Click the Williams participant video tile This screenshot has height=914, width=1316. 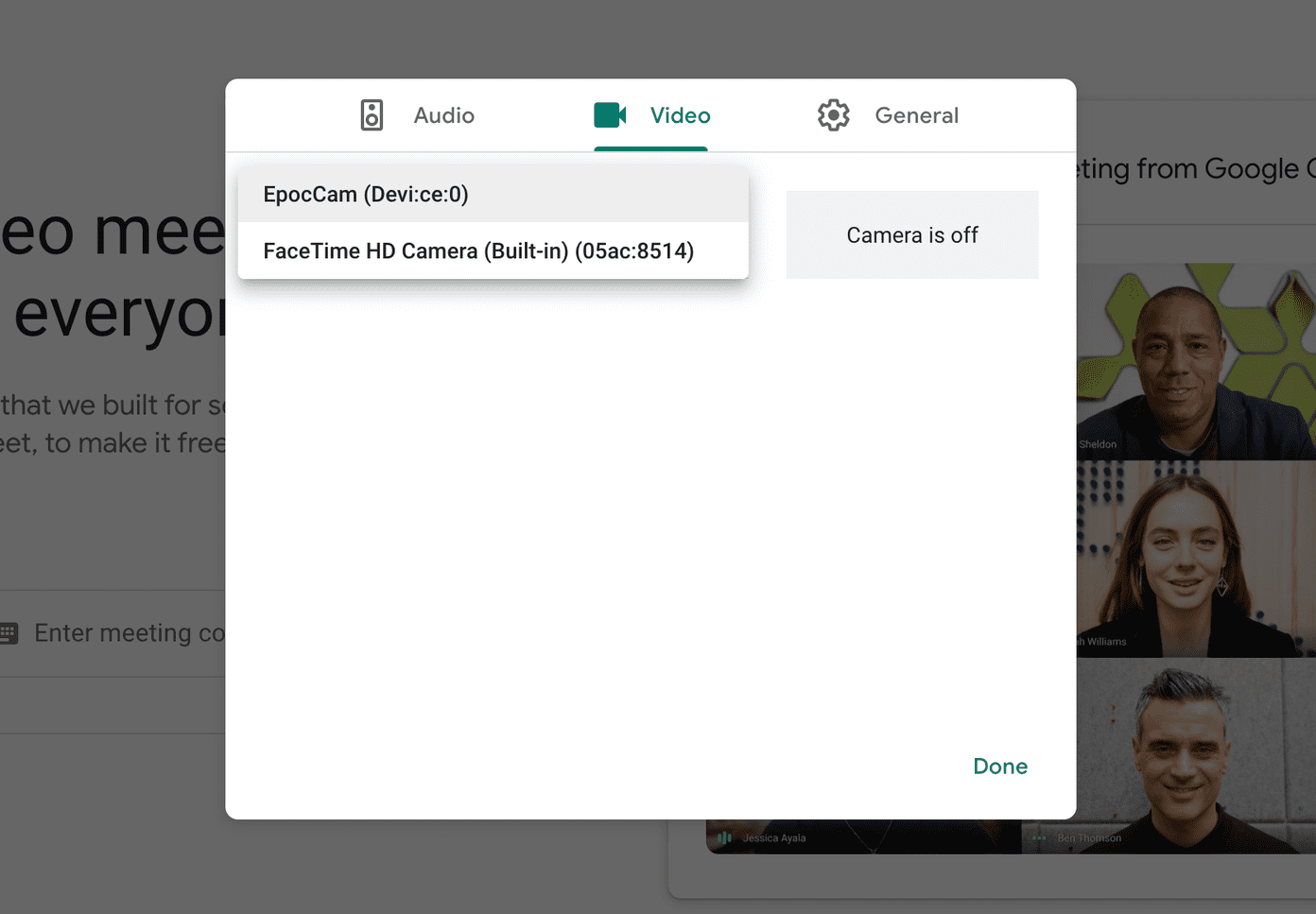(x=1196, y=559)
